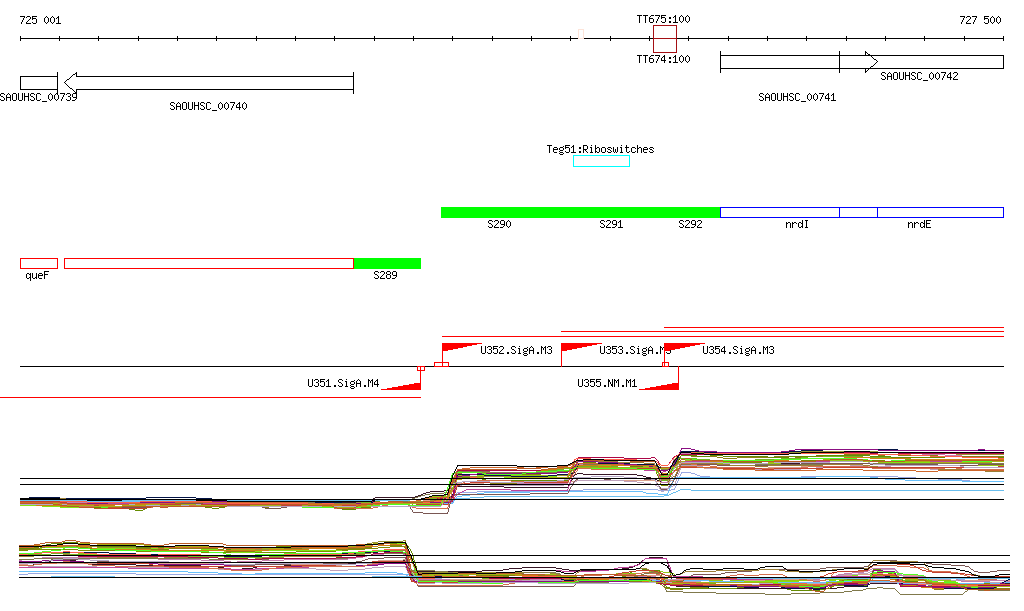Select the U355.NM.M1 text label

[607, 383]
